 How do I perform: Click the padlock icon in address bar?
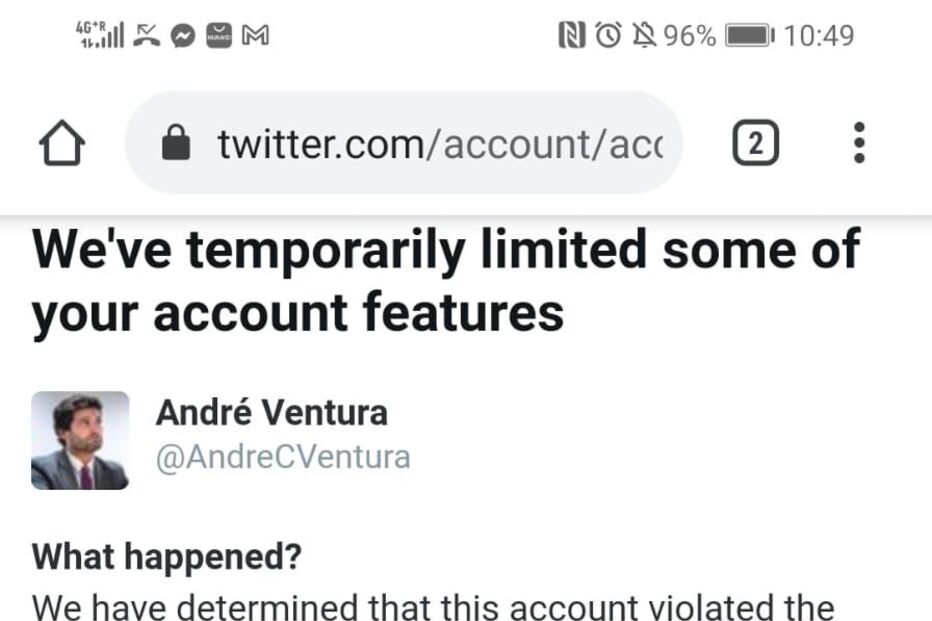coord(176,145)
